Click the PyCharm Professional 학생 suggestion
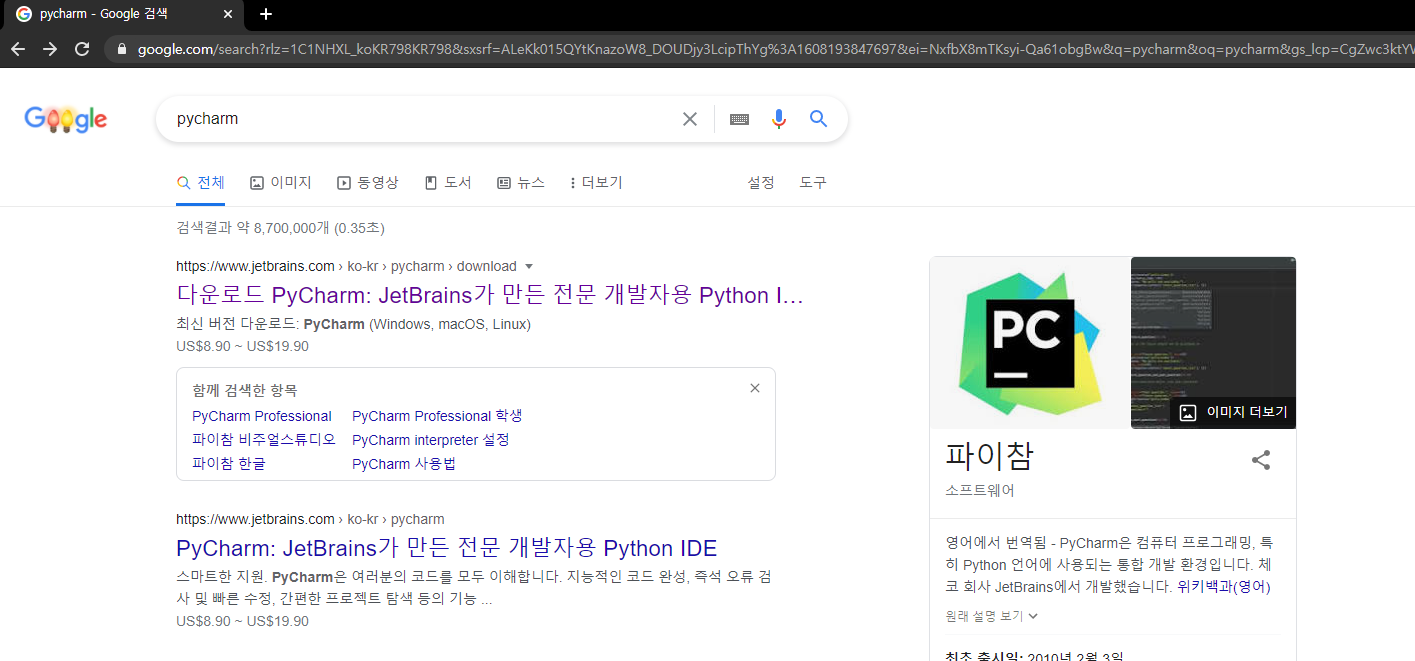The image size is (1415, 661). [437, 416]
